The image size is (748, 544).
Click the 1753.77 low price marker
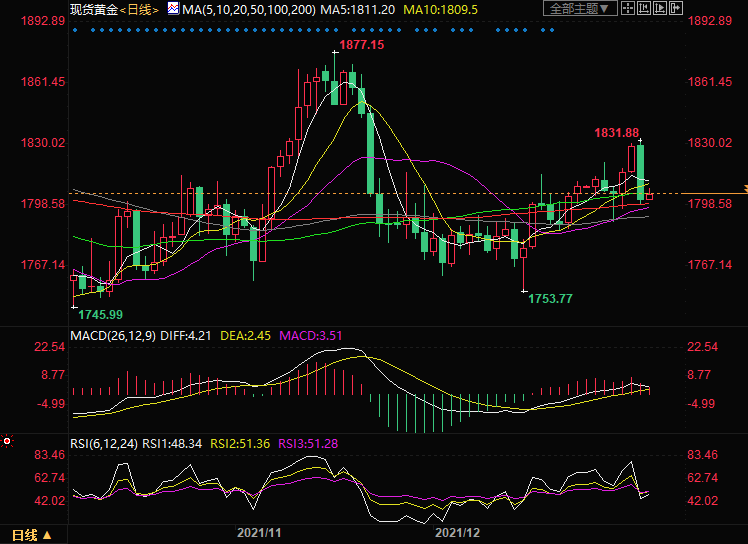(550, 298)
